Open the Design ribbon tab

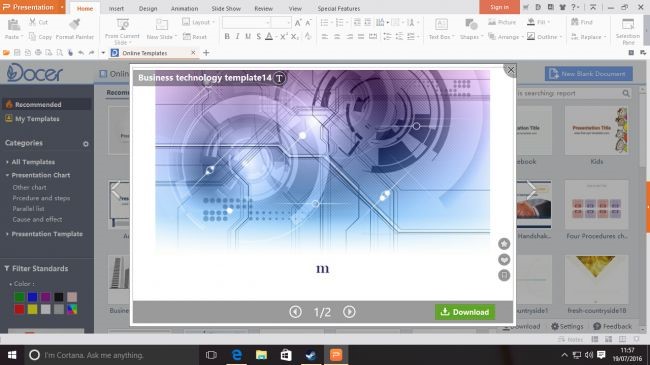[148, 8]
